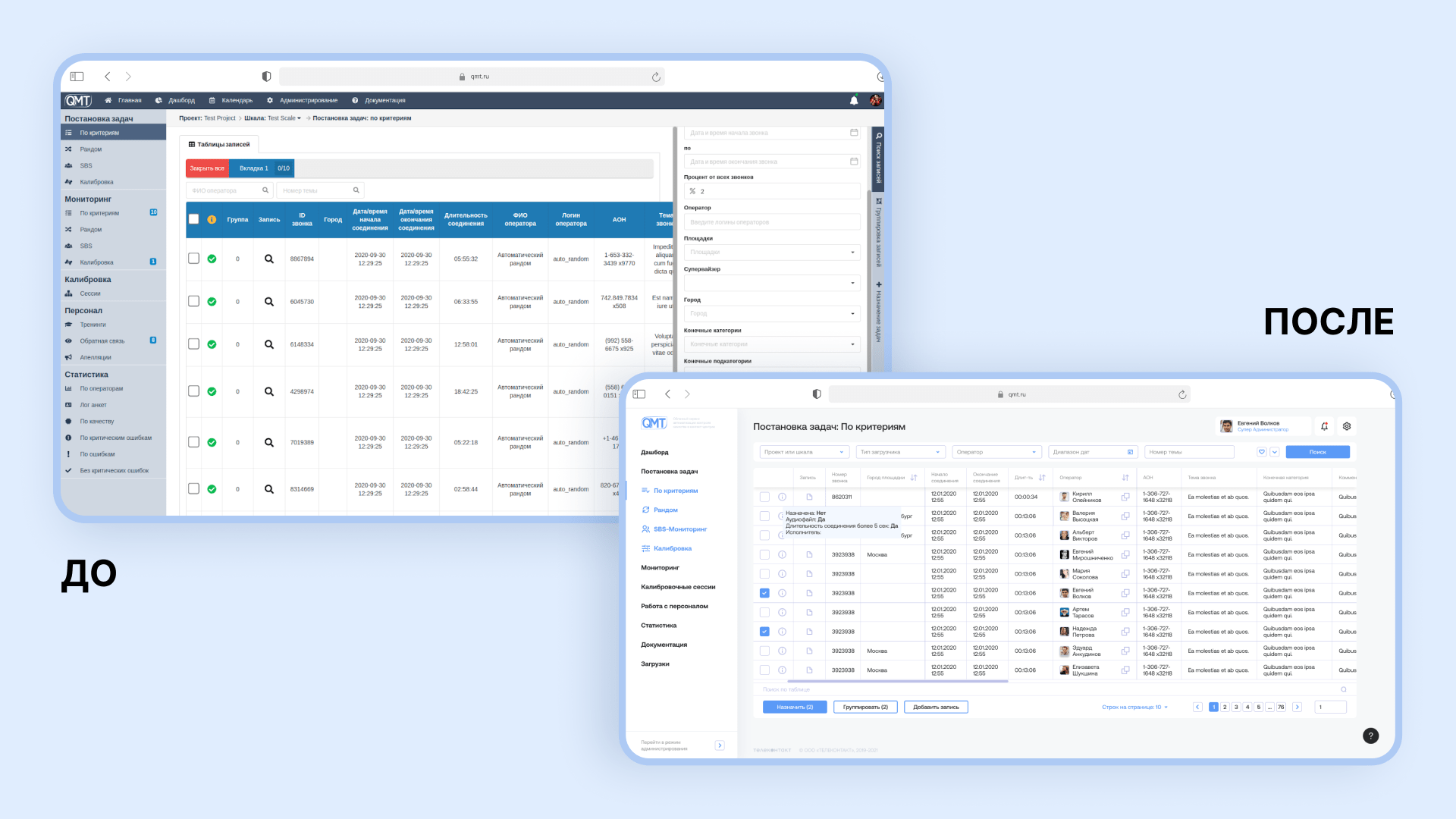Click the notification bell next to Евгений Волков
Screen dimensions: 1456x819
pyautogui.click(x=1324, y=426)
